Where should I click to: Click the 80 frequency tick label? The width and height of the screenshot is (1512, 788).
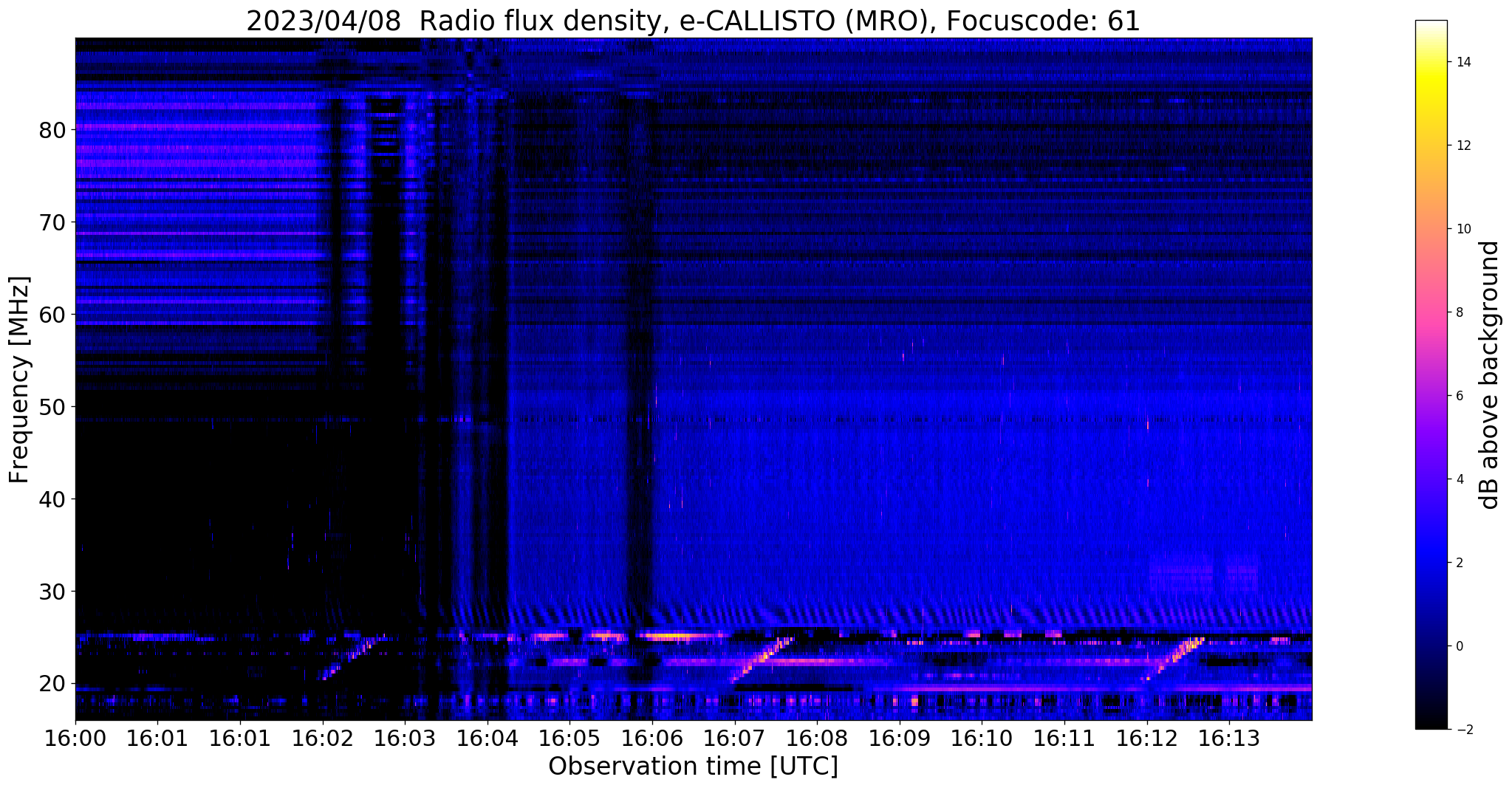pos(52,130)
